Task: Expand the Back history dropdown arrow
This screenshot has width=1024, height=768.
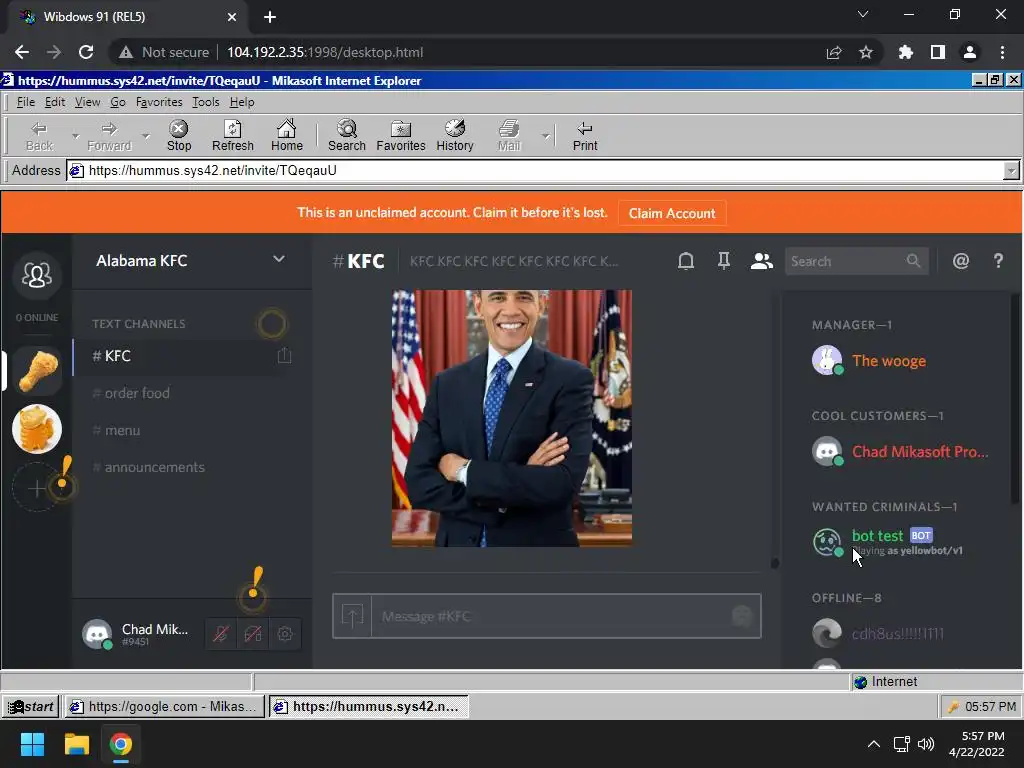Action: pos(75,136)
